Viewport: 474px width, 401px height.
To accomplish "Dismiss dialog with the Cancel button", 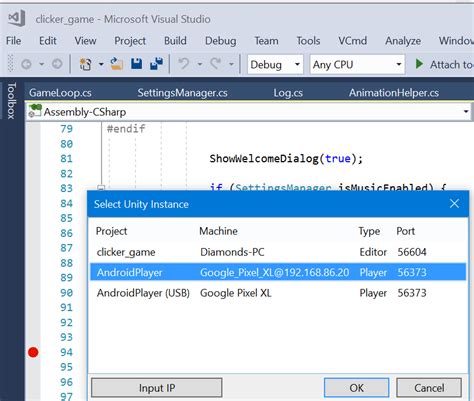I will pyautogui.click(x=429, y=388).
